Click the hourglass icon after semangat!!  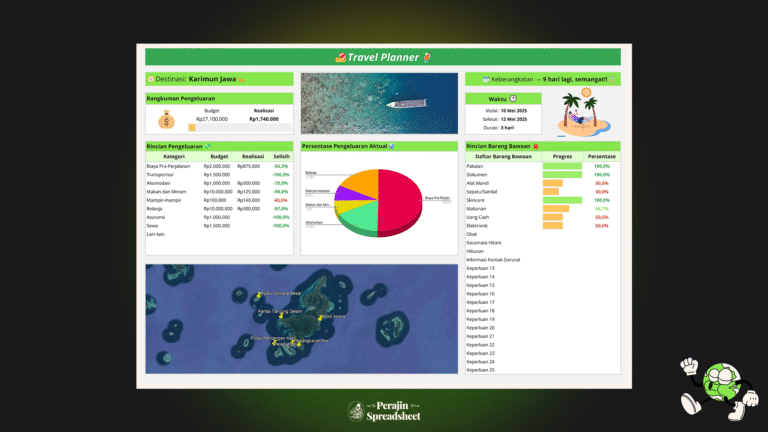click(612, 79)
